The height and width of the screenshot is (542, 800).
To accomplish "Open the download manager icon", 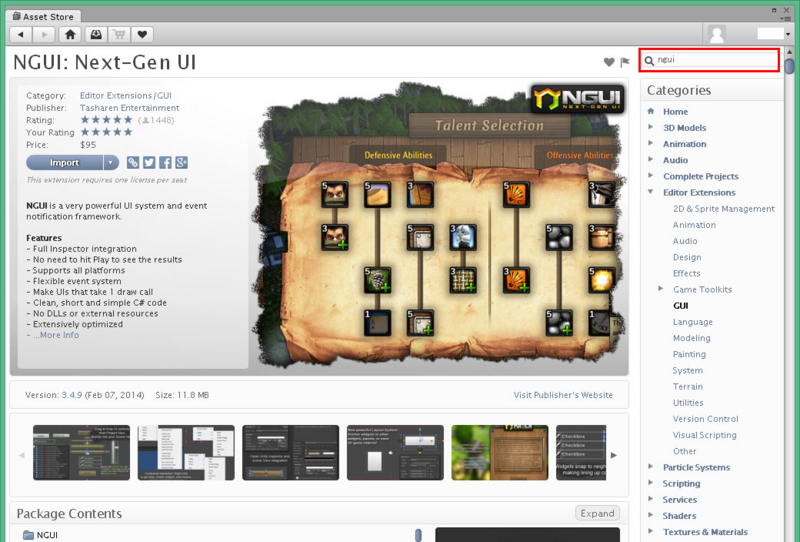I will [96, 35].
